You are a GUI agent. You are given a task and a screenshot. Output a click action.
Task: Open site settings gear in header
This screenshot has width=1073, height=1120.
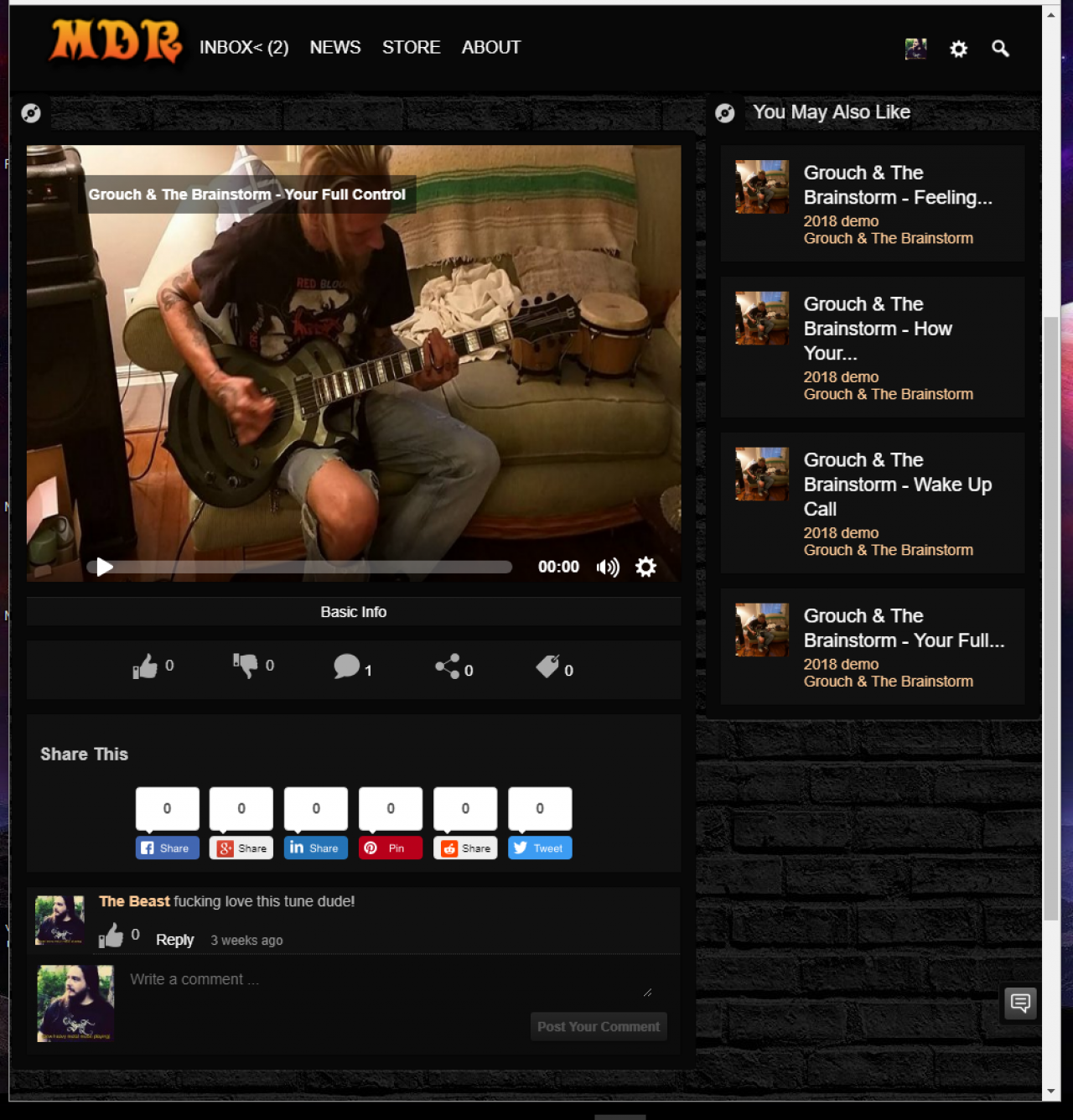click(958, 49)
